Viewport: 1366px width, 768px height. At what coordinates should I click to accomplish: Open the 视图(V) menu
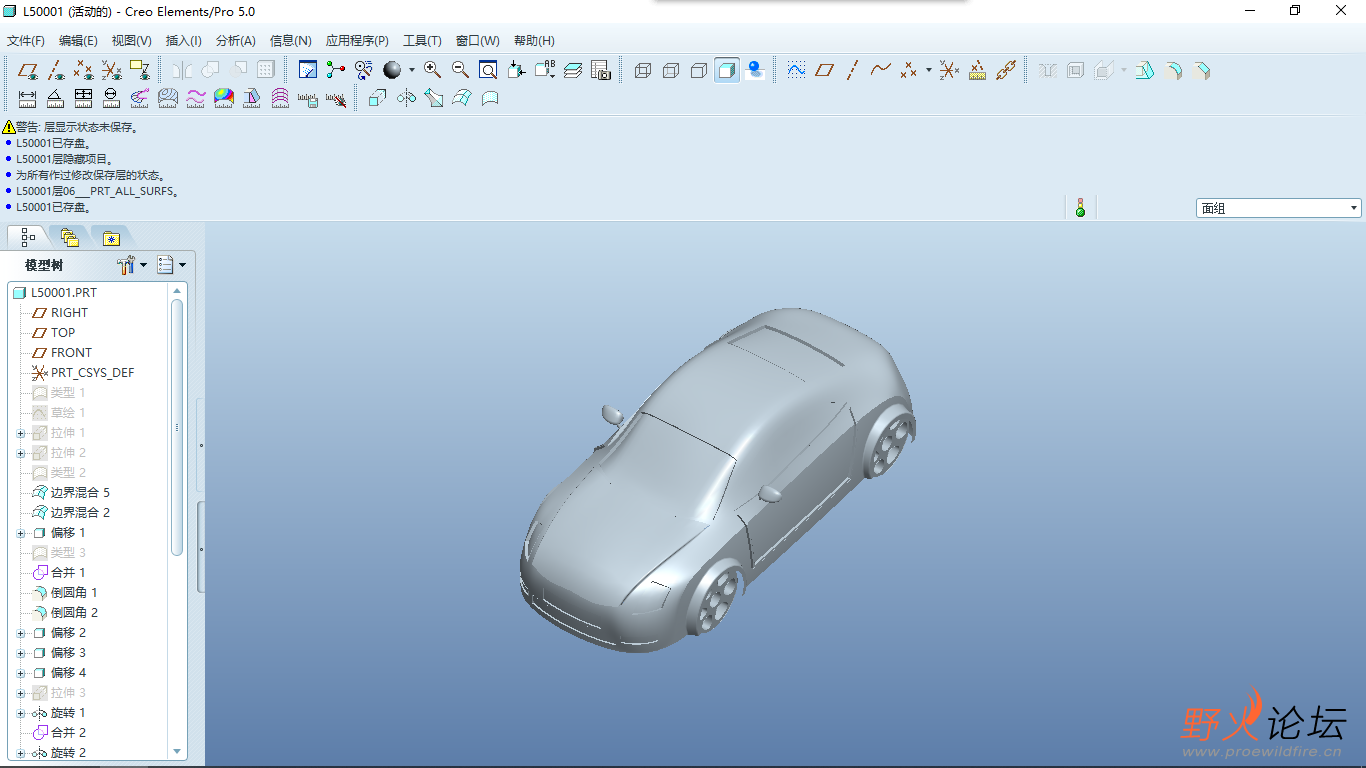click(131, 41)
